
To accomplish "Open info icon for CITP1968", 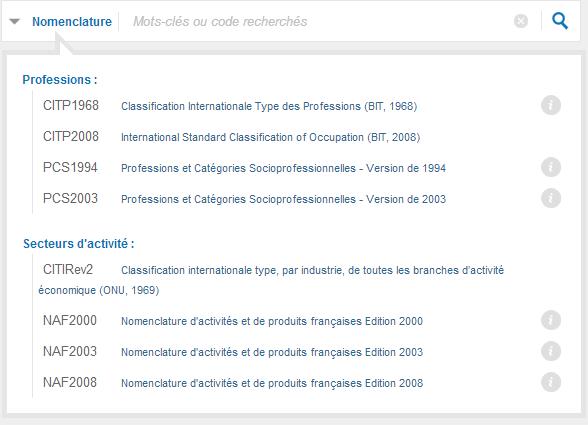I will (x=551, y=105).
